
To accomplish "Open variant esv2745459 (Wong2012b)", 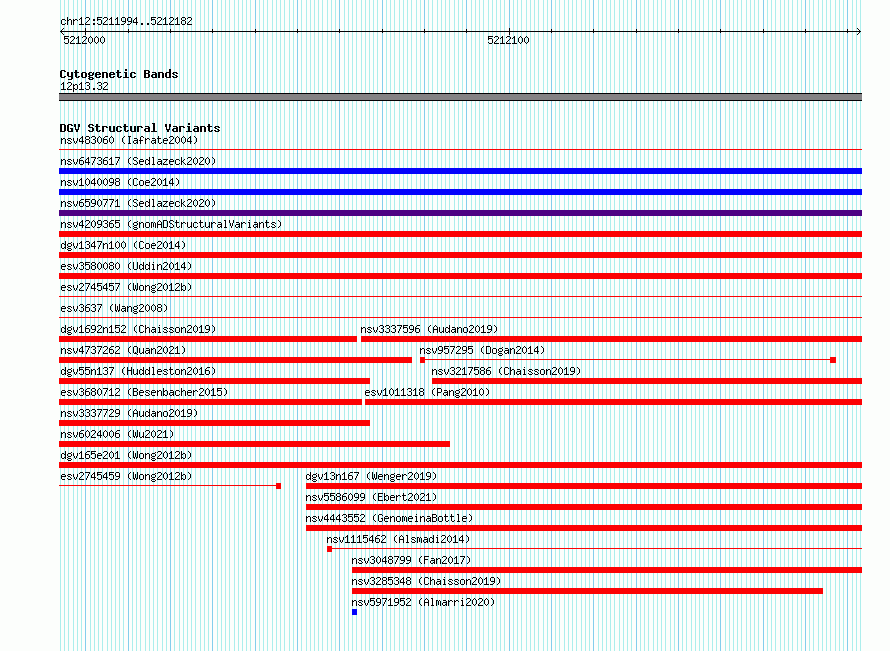I will coord(126,476).
